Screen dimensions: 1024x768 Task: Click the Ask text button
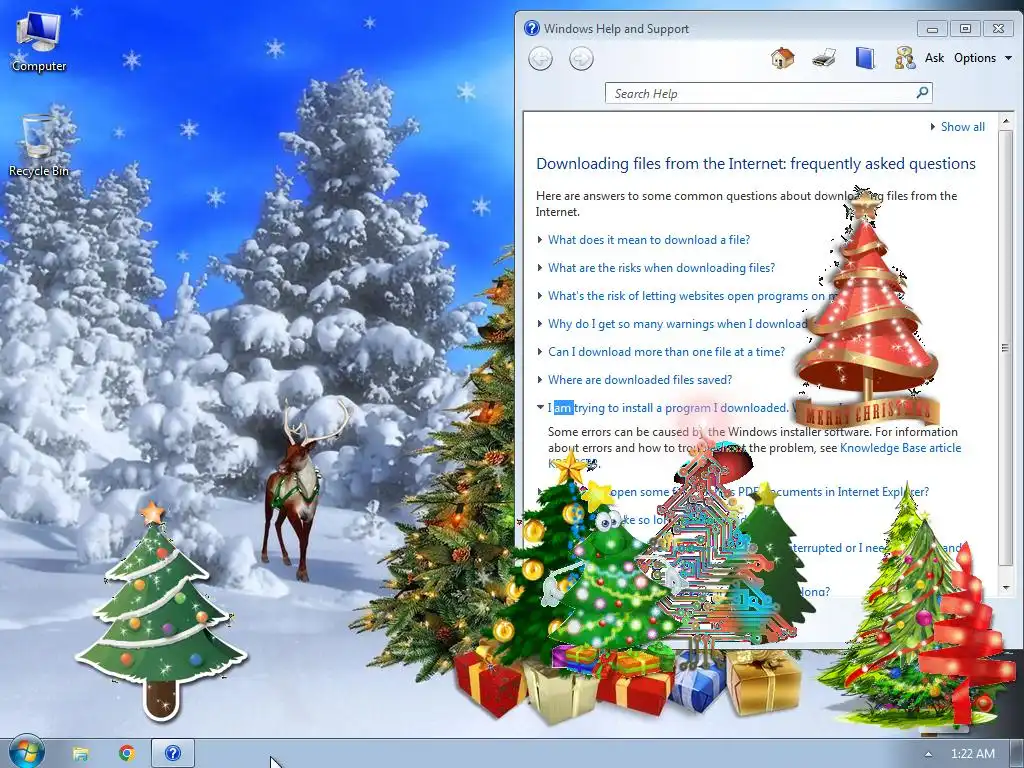click(934, 58)
